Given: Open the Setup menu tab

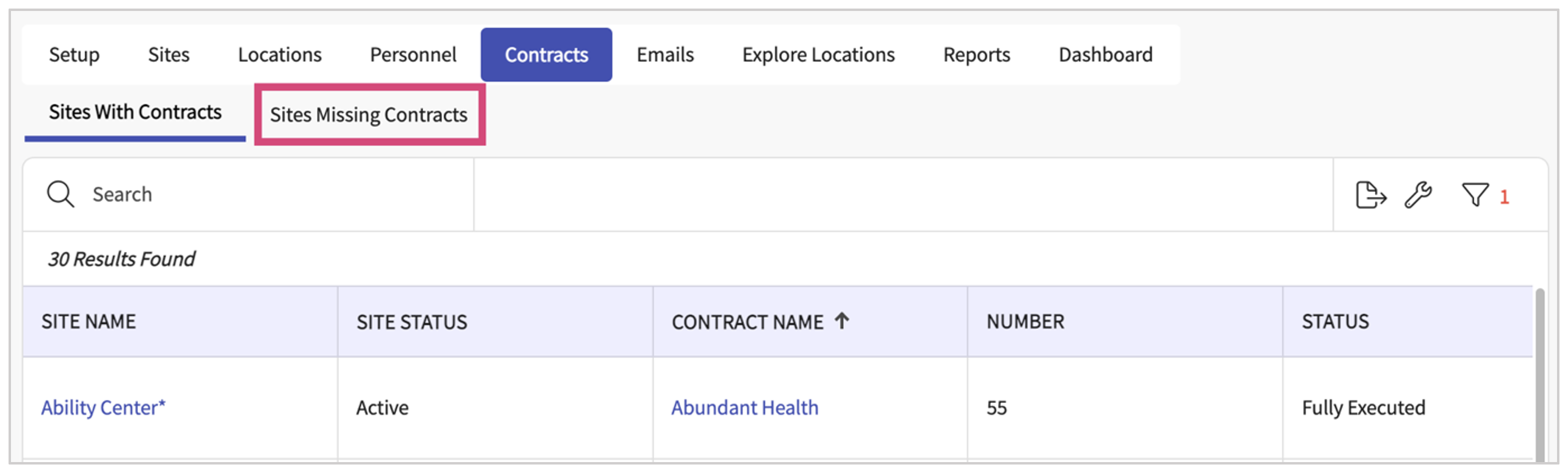Looking at the screenshot, I should (74, 55).
